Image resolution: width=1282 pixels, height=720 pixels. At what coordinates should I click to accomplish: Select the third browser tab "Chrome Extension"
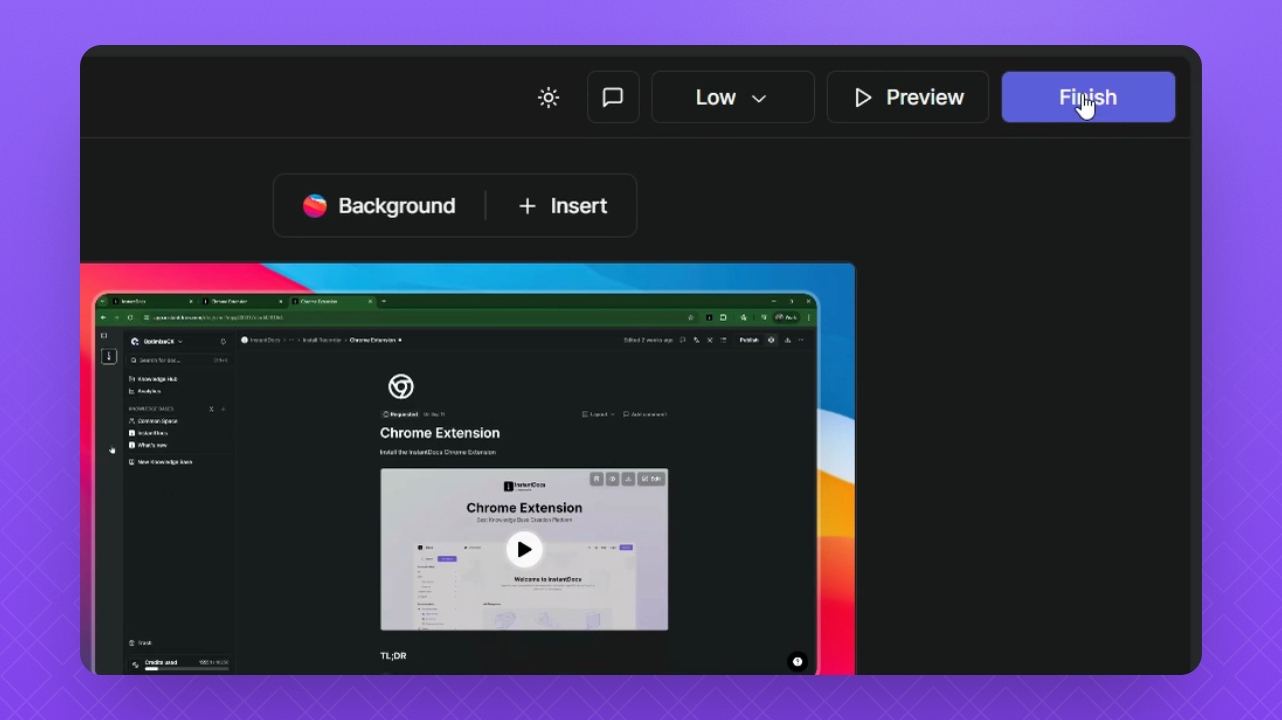click(x=333, y=301)
